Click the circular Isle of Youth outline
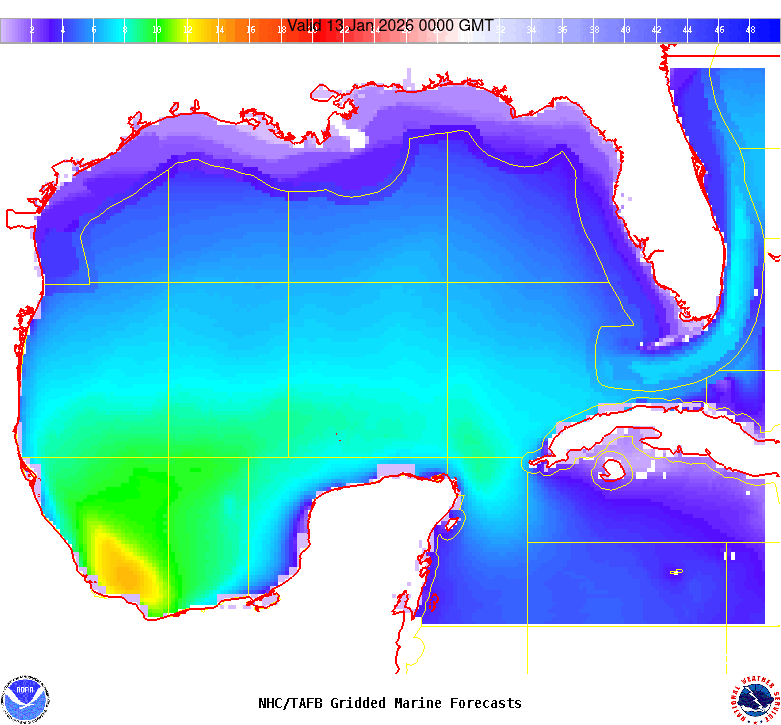Screen dimensions: 781x725 coord(611,468)
